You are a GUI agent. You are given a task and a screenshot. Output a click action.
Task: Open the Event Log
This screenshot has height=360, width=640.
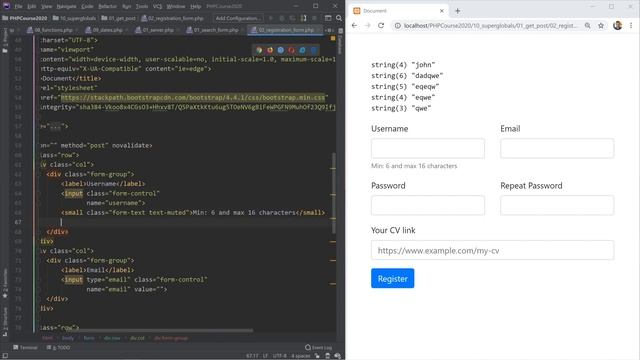click(x=318, y=347)
